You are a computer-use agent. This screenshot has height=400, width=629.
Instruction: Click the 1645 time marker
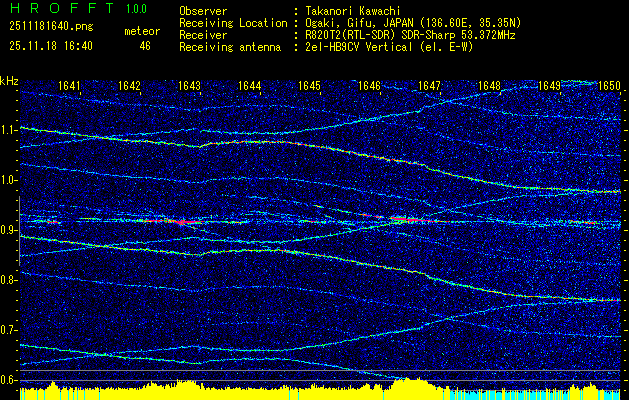tap(309, 86)
